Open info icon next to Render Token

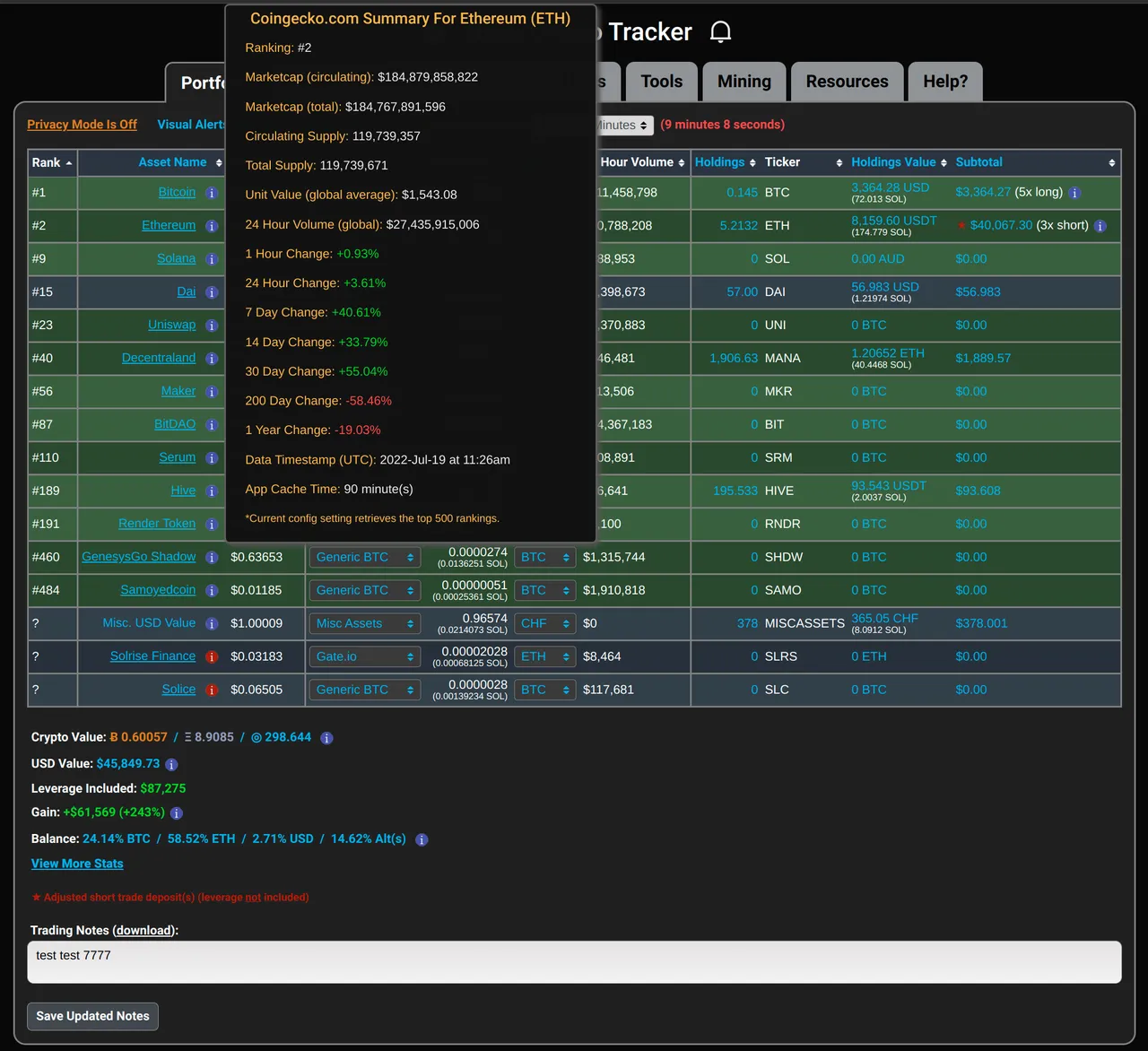[212, 525]
